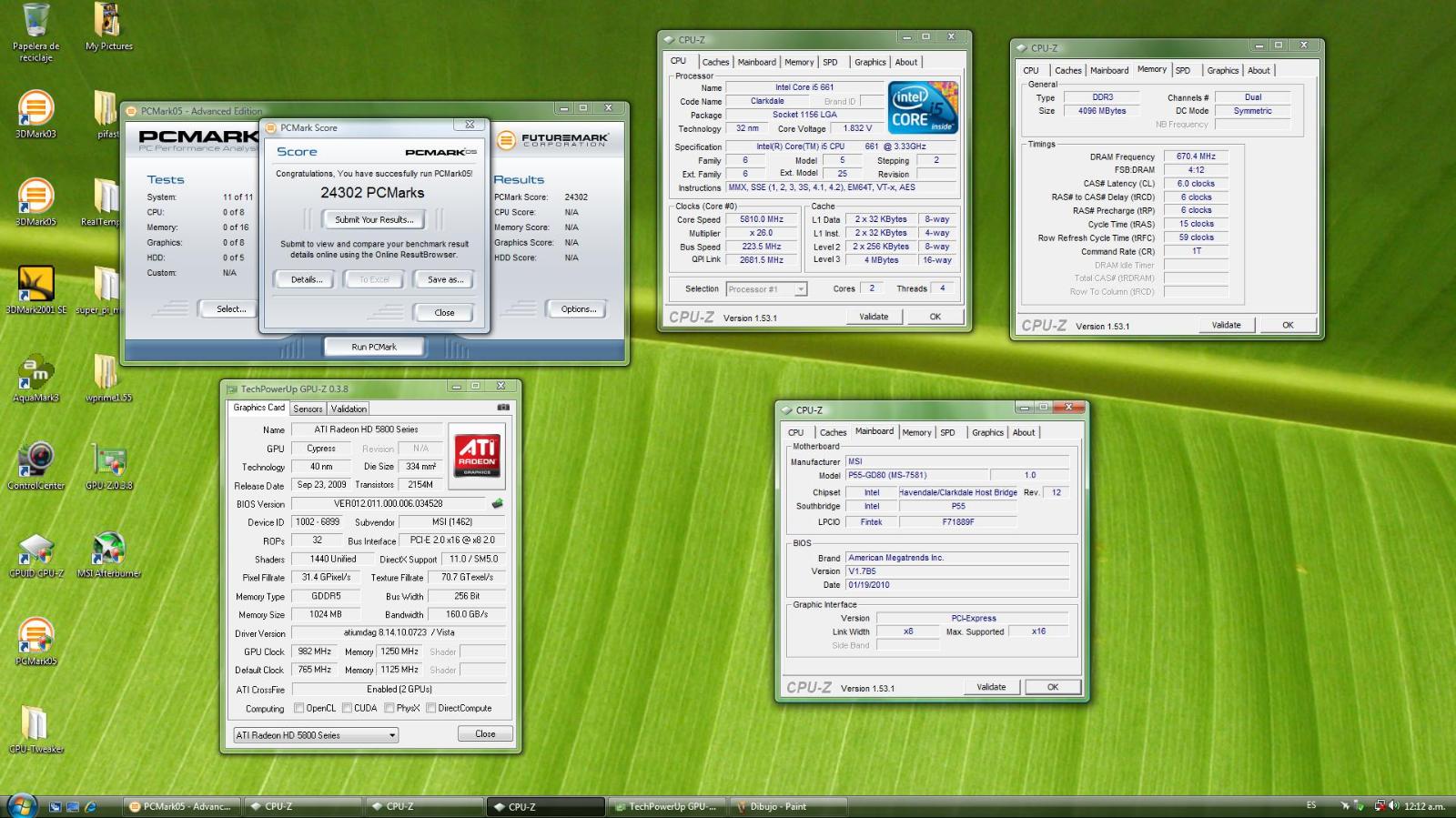
Task: Click the Select button in PCMark05 Tests
Action: point(231,309)
